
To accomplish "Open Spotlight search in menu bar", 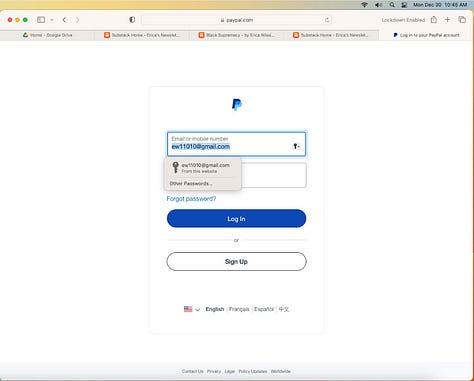I will pos(392,5).
